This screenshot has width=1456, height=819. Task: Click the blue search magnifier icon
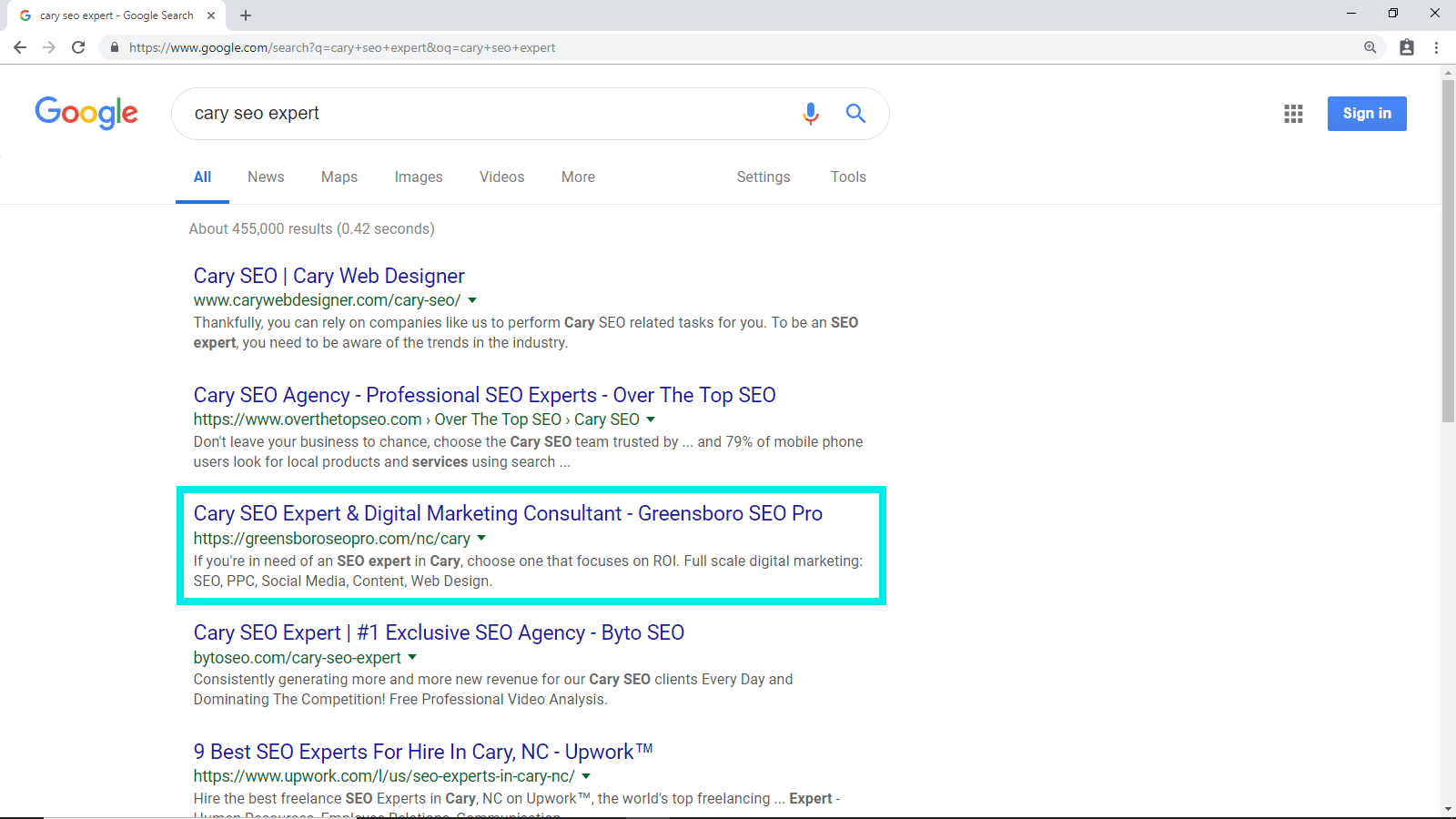pos(855,113)
